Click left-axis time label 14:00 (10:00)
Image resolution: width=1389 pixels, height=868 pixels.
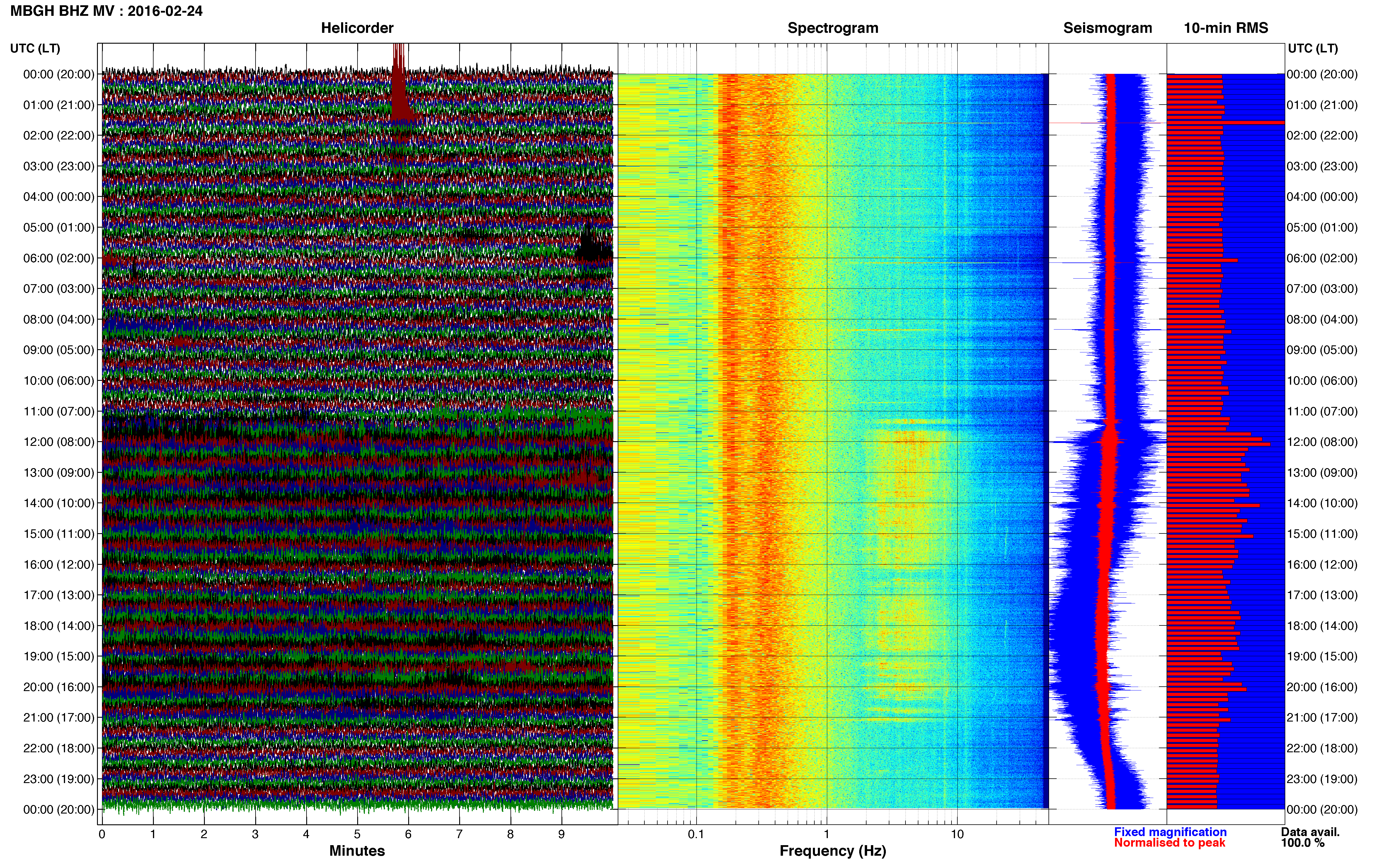coord(59,504)
